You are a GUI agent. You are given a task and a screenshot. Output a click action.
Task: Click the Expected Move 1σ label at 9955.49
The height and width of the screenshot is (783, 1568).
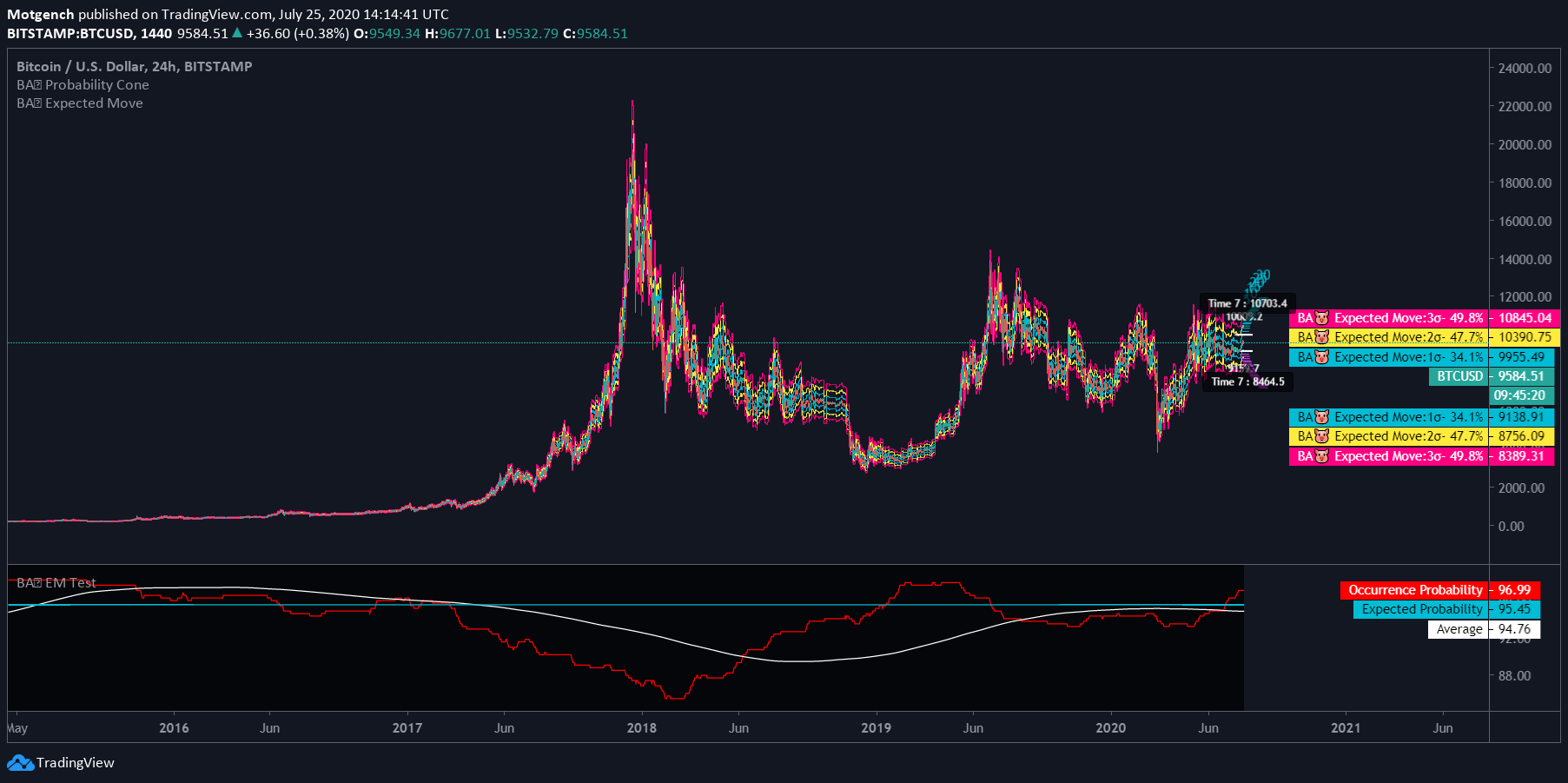(x=1421, y=357)
